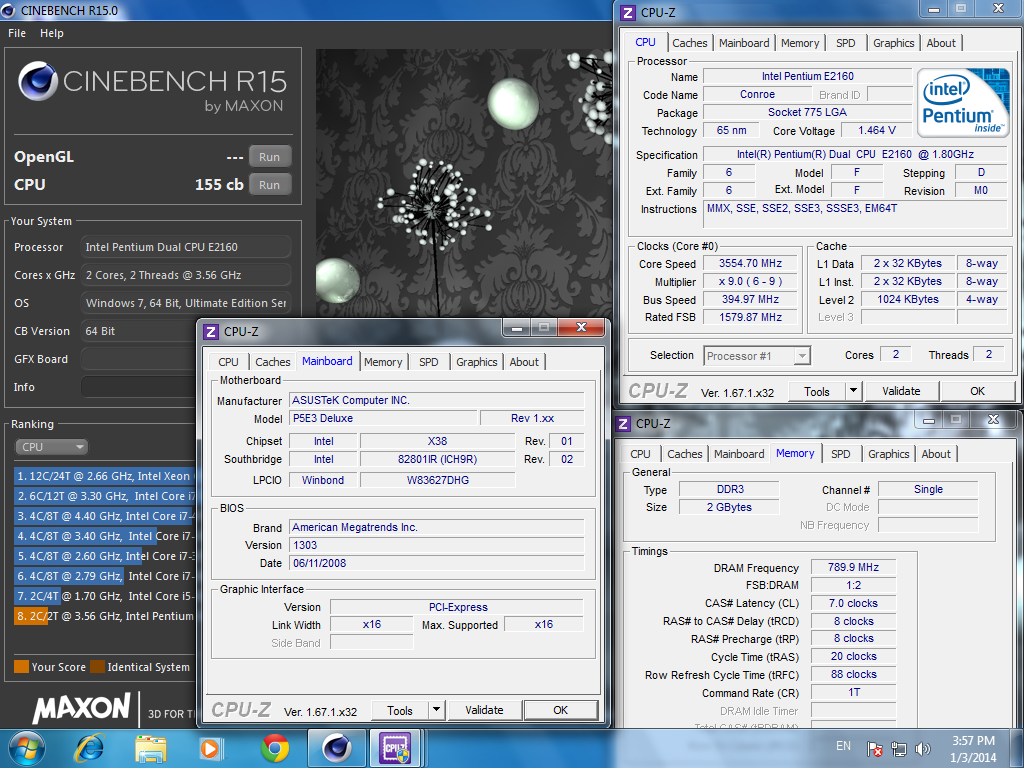Image resolution: width=1024 pixels, height=768 pixels.
Task: Click the Rated FSB value 1579.87 MHz
Action: tap(750, 317)
